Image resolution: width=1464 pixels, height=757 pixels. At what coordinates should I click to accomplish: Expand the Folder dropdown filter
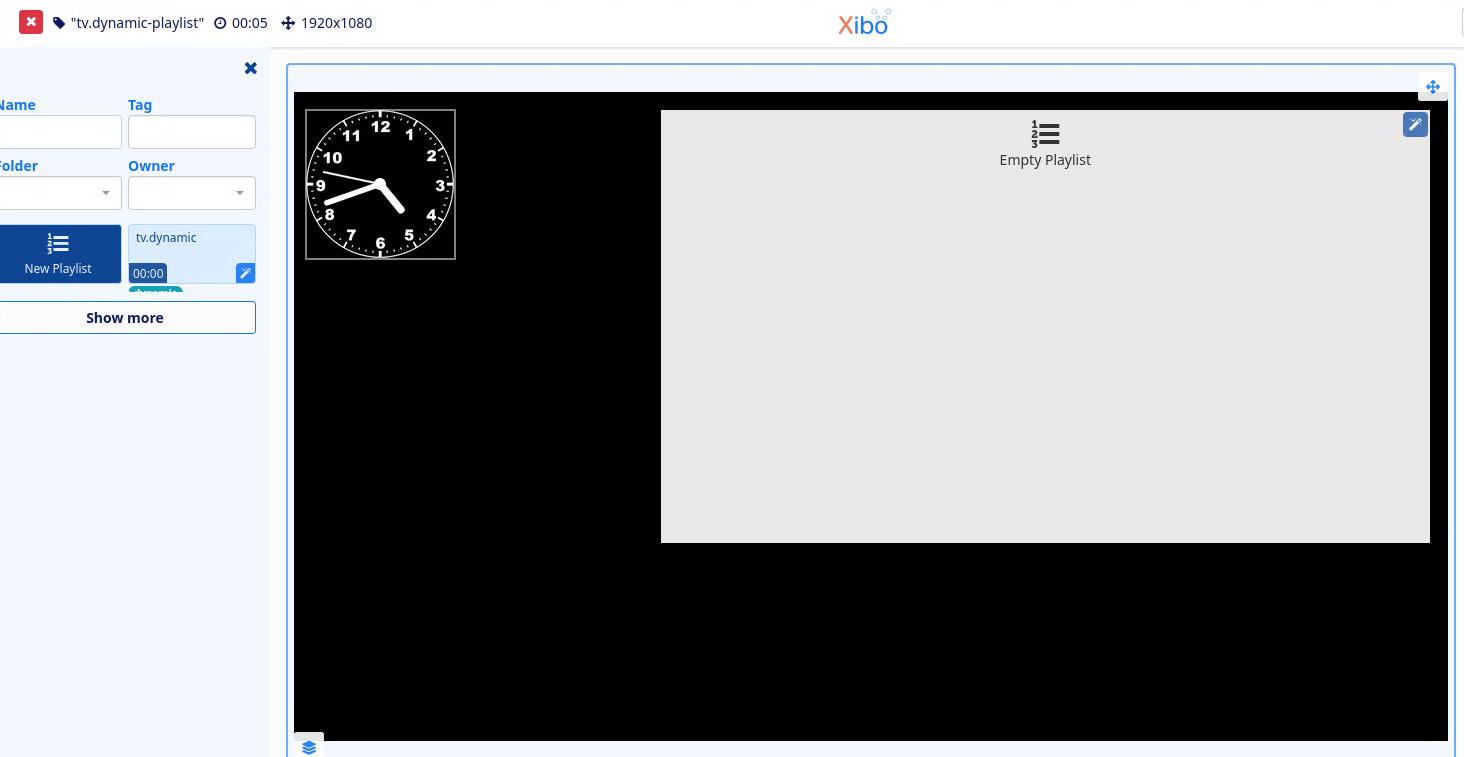click(60, 193)
